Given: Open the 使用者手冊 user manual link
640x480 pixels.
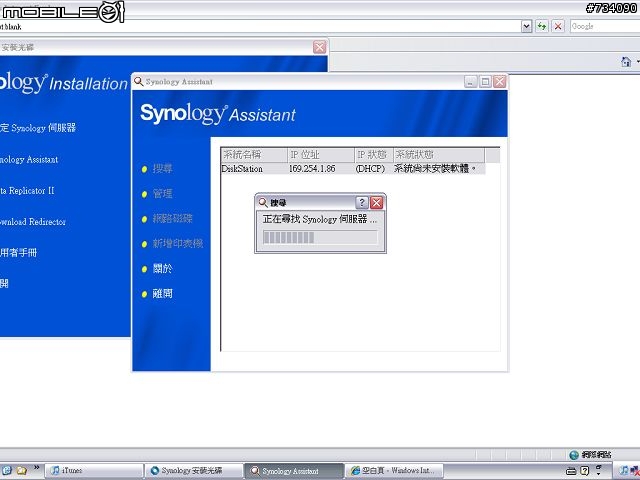Looking at the screenshot, I should pyautogui.click(x=18, y=253).
